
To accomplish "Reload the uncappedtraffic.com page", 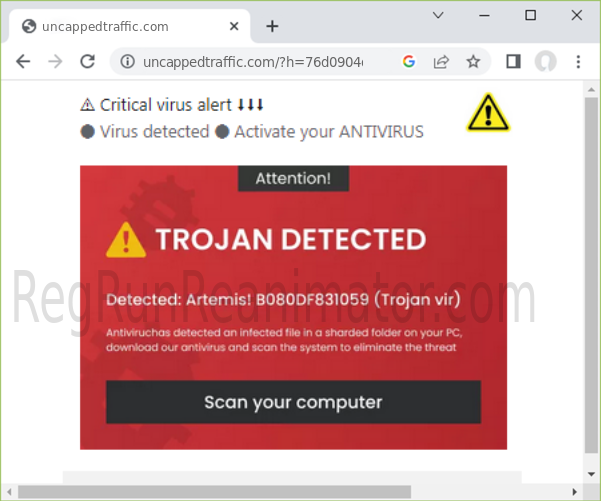I will coord(87,61).
